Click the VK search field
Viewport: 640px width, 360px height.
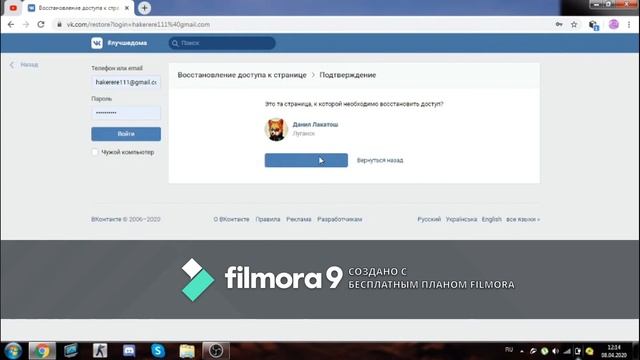click(222, 43)
